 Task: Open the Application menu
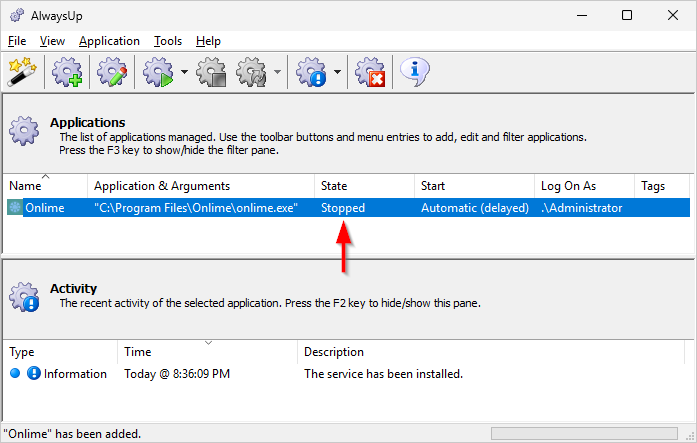click(109, 41)
